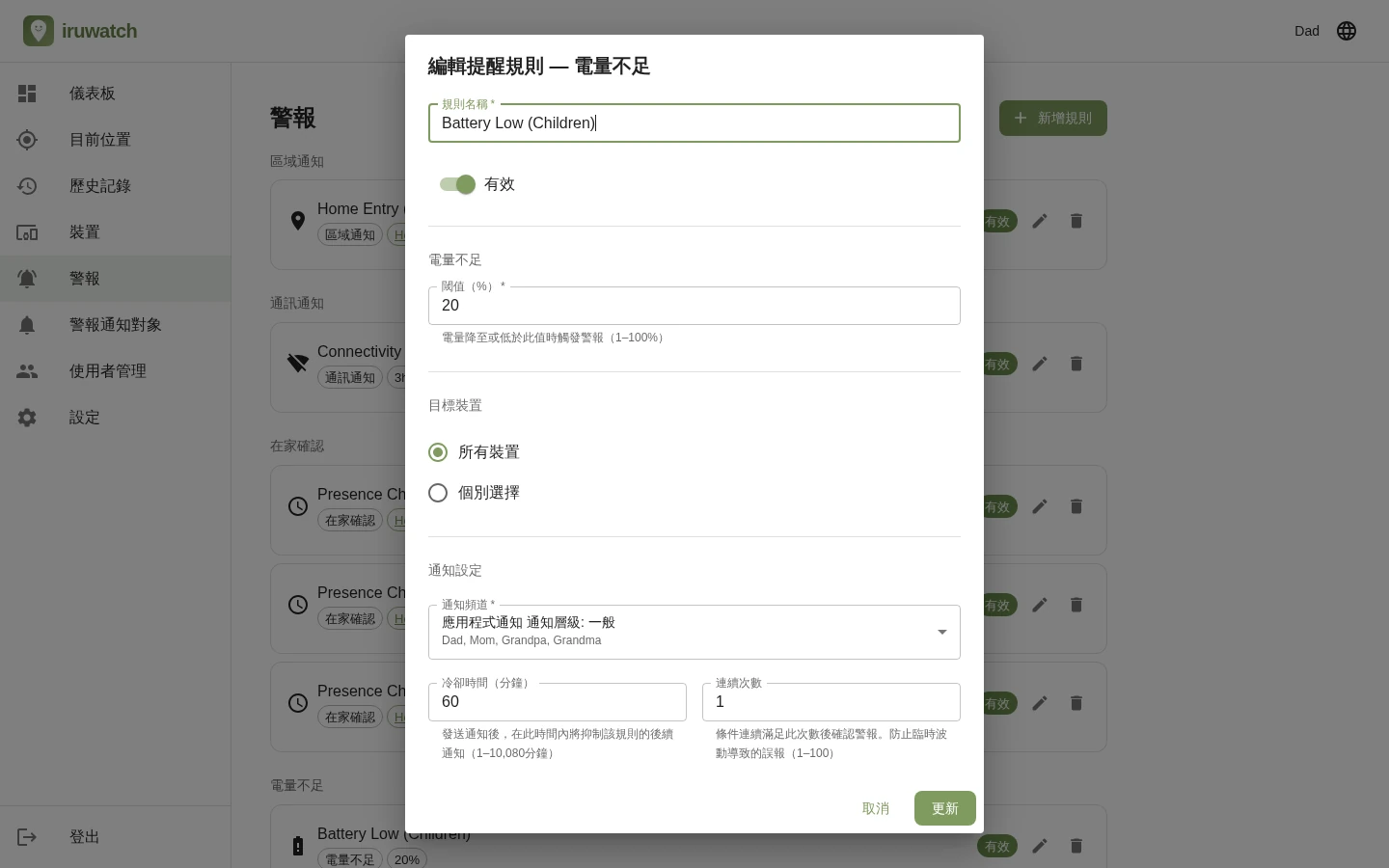
Task: Edit the Connectivity rule pencil icon
Action: [x=1040, y=364]
